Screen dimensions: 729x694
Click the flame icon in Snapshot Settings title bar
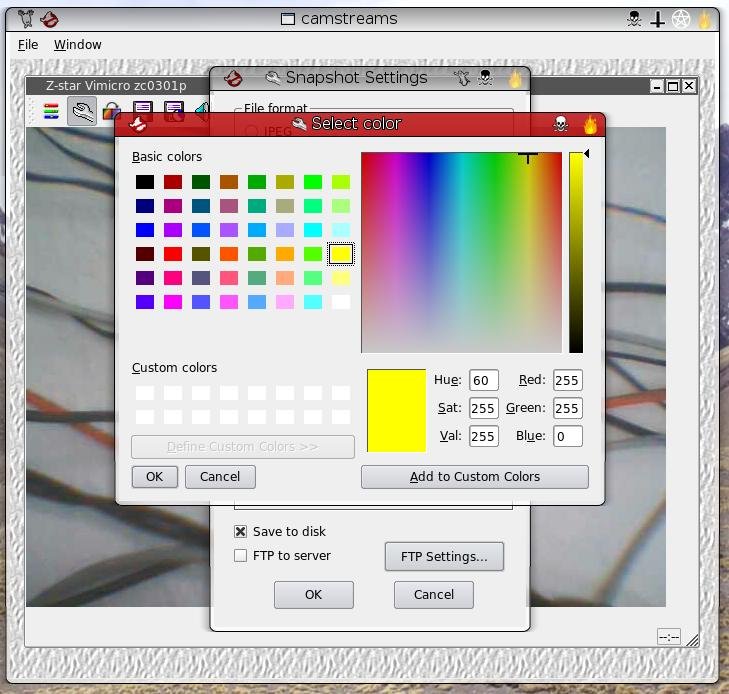(515, 78)
